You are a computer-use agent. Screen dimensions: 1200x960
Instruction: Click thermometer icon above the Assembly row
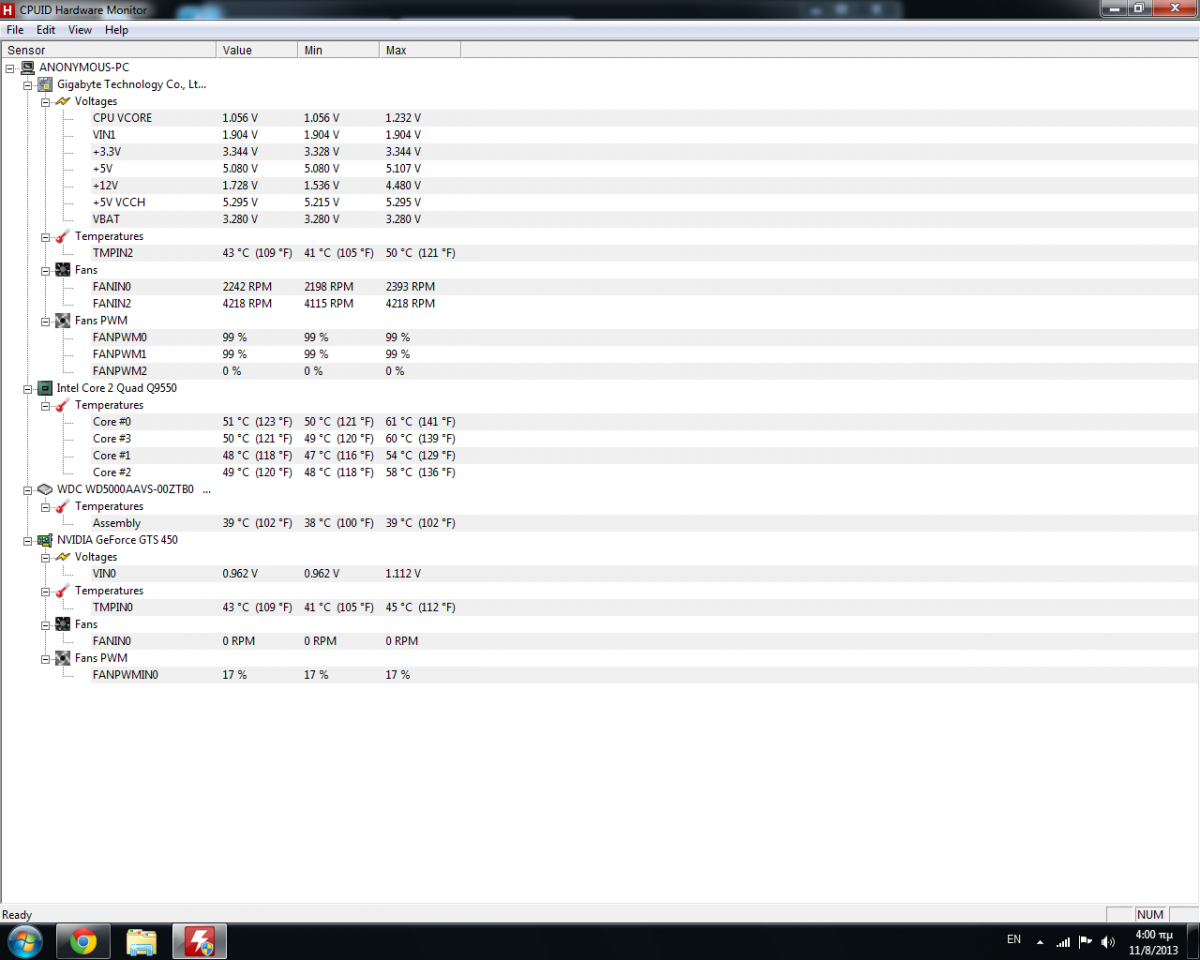(x=62, y=507)
